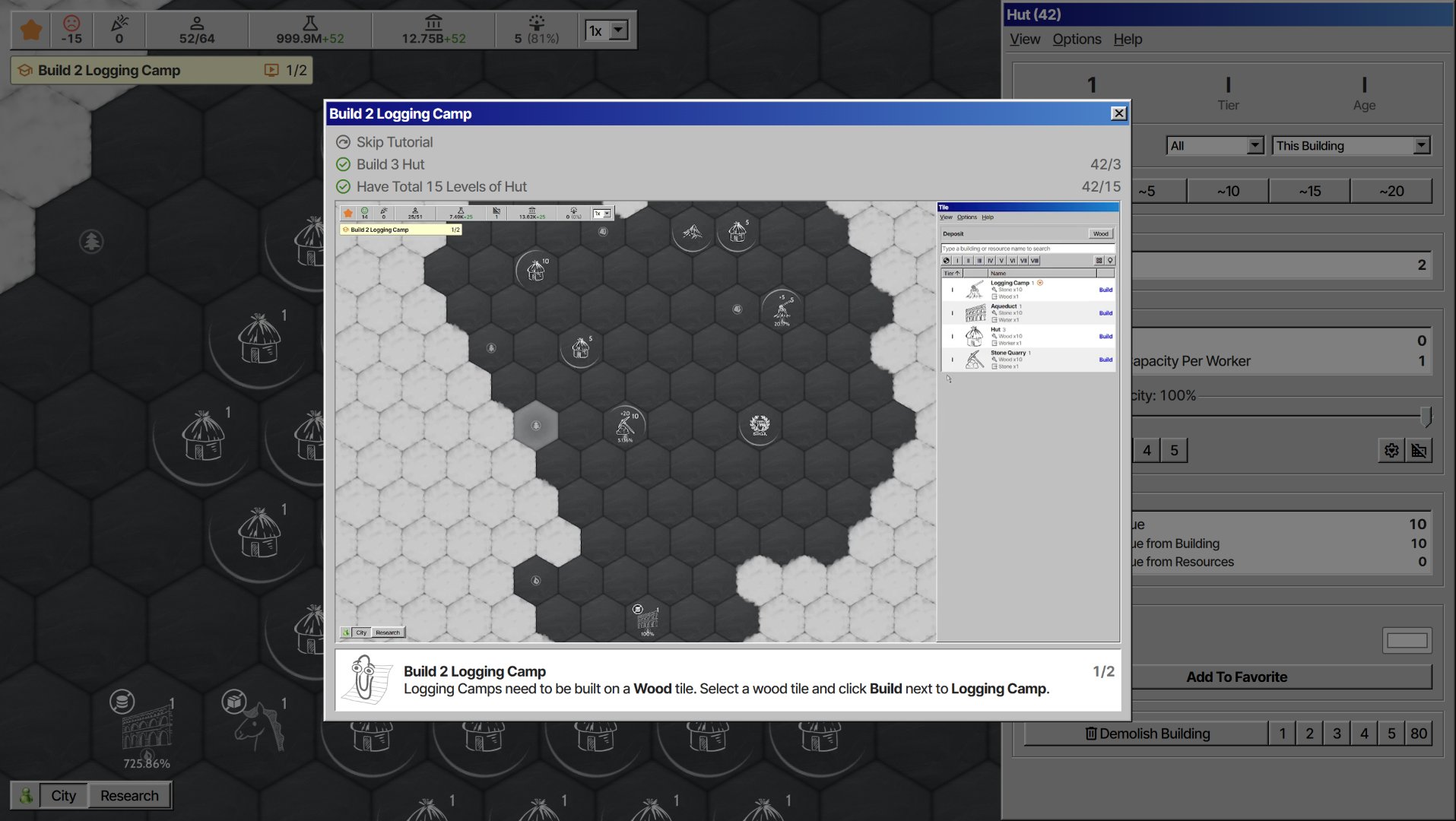Open the Options menu in Hut panel
The image size is (1456, 821).
(x=1077, y=39)
